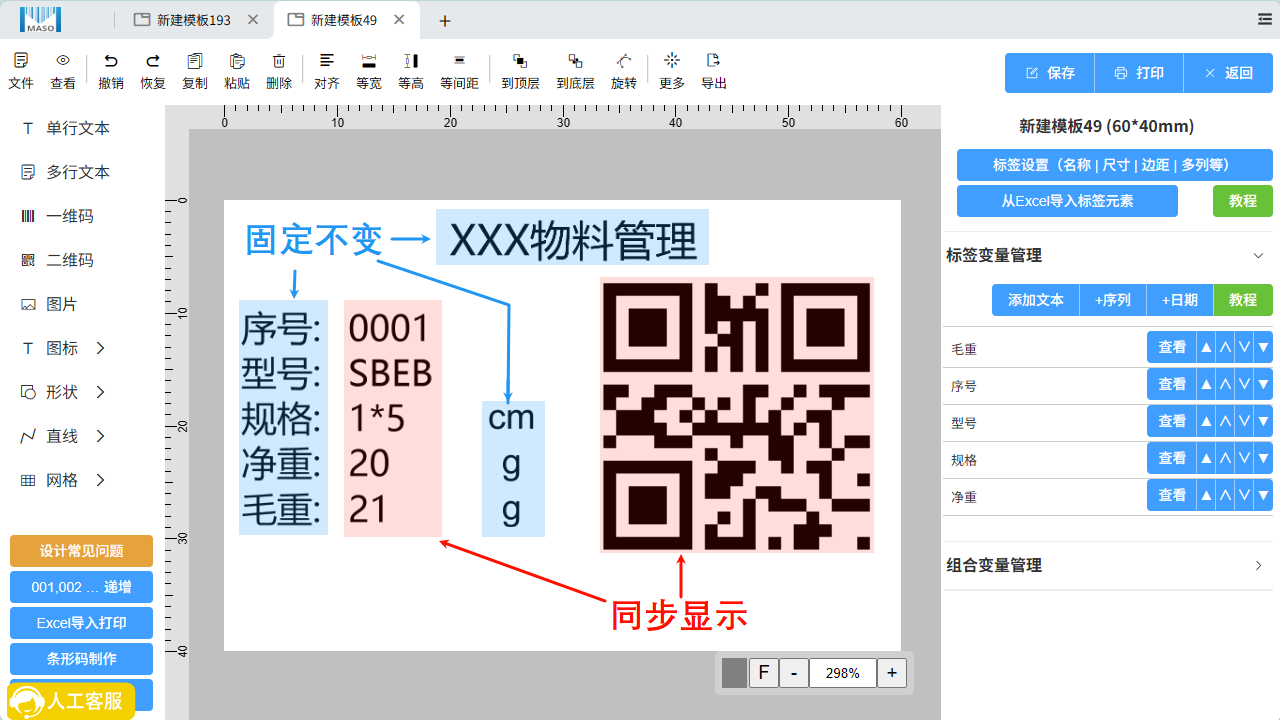View the 毛重 variable with 查看
The width and height of the screenshot is (1280, 720).
[1172, 348]
